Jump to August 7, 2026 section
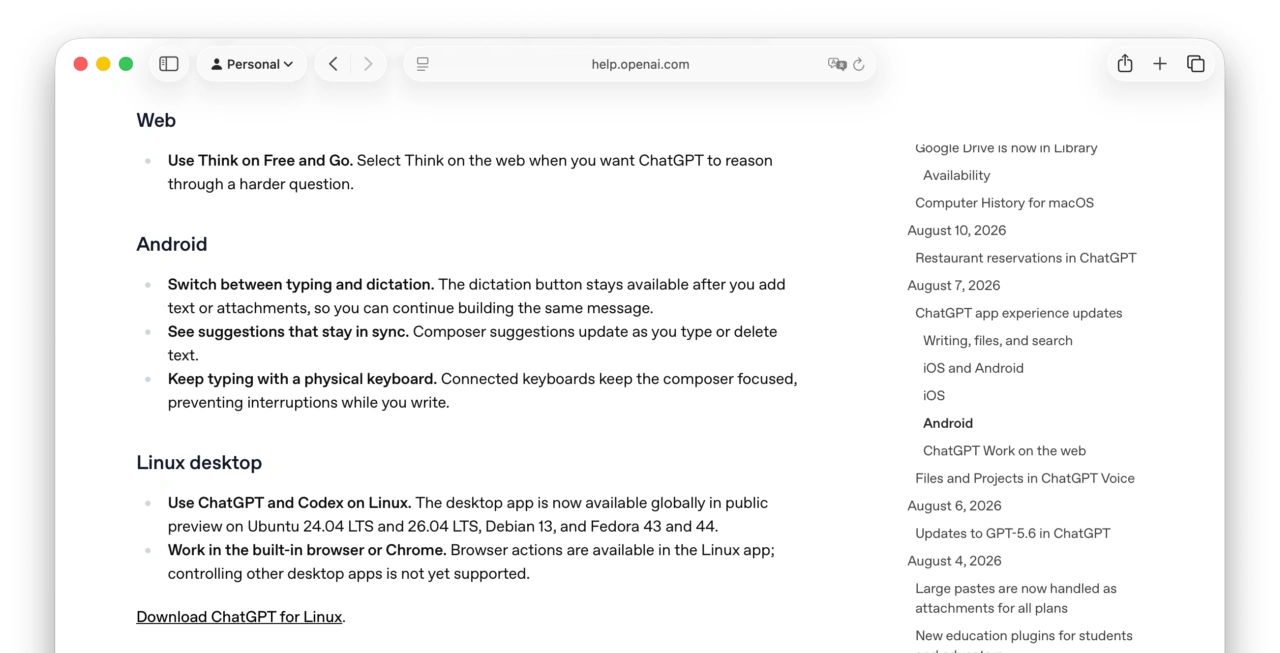1280x653 pixels. [x=954, y=286]
